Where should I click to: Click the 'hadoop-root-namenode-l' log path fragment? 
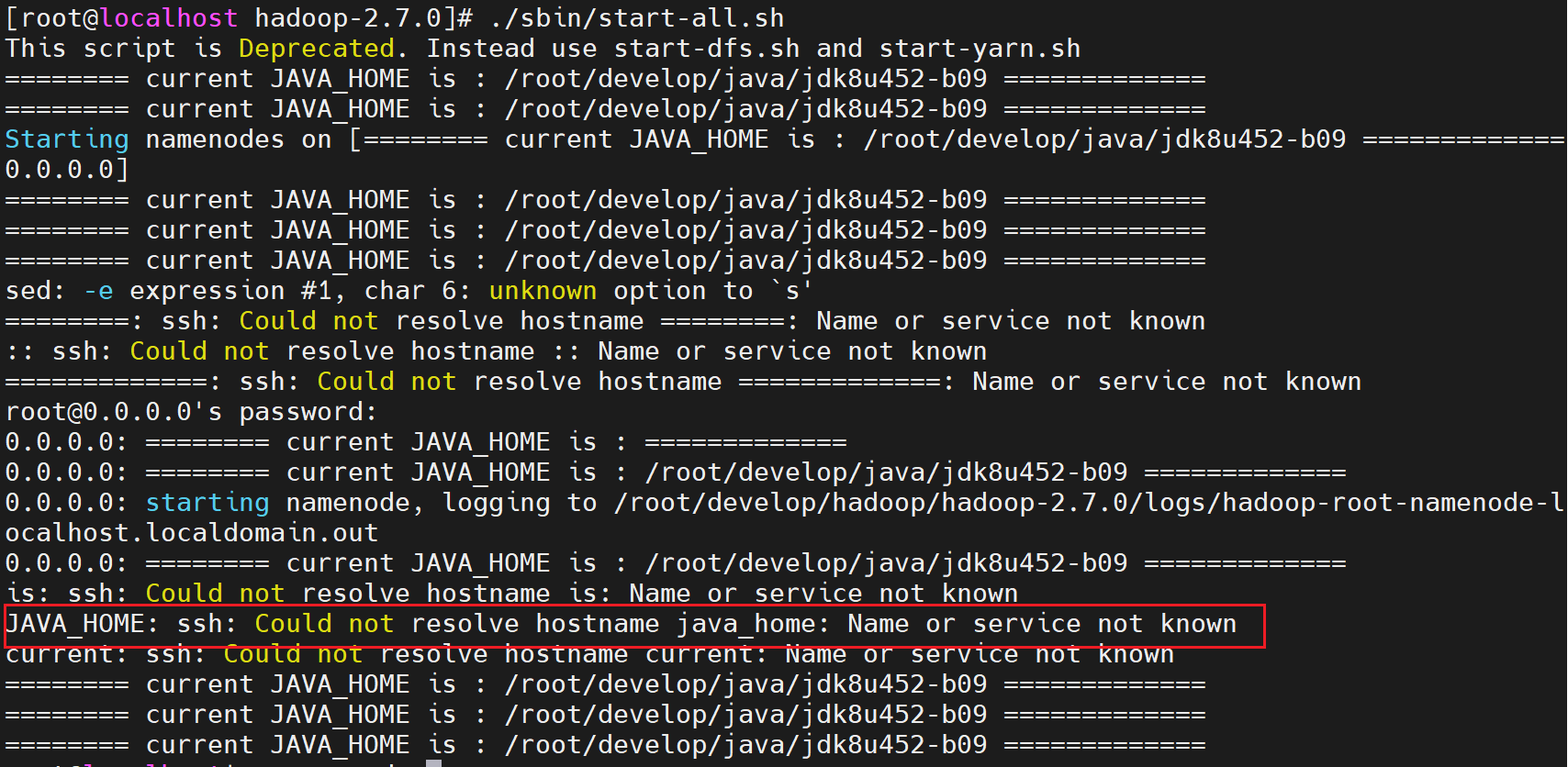coord(1394,503)
